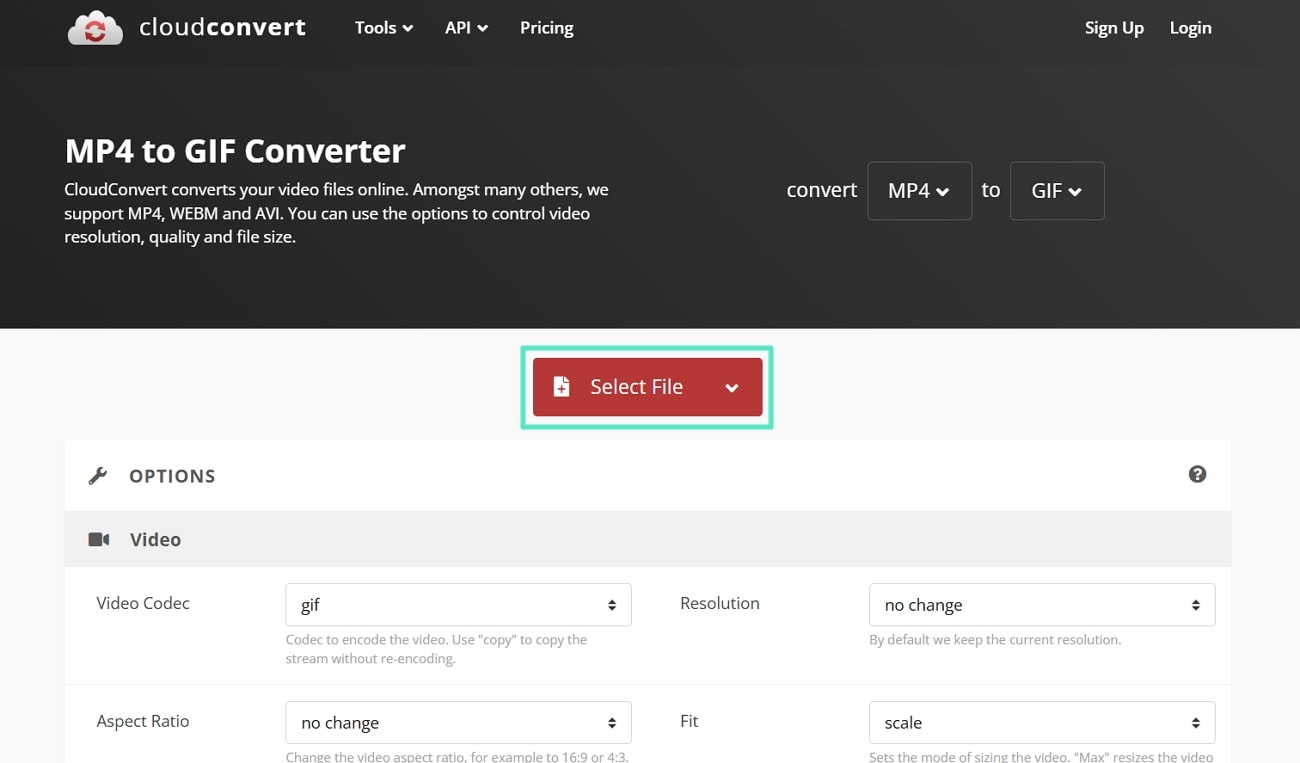Click the wrench icon beside OPTIONS
The image size is (1300, 763).
pos(98,476)
